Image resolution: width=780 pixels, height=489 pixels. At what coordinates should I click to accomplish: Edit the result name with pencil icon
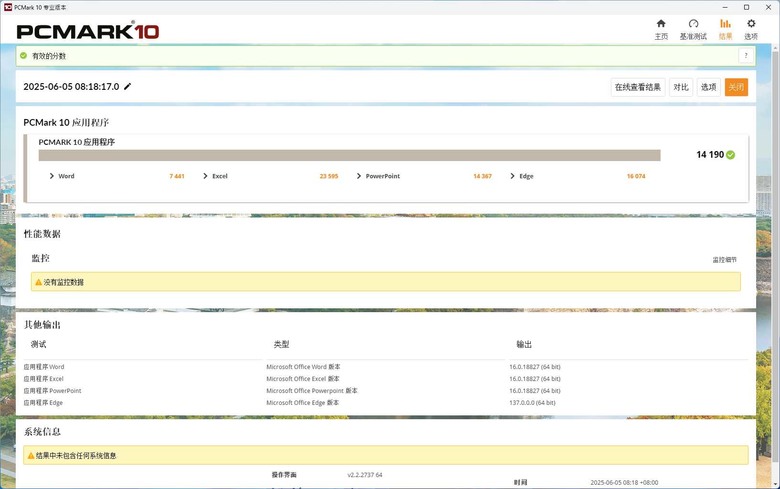click(127, 87)
